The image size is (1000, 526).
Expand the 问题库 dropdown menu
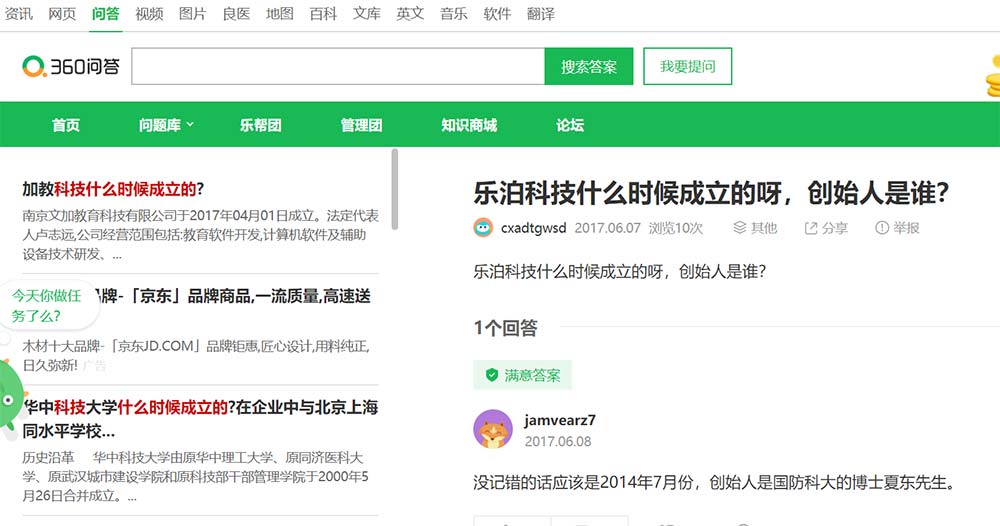click(x=166, y=125)
